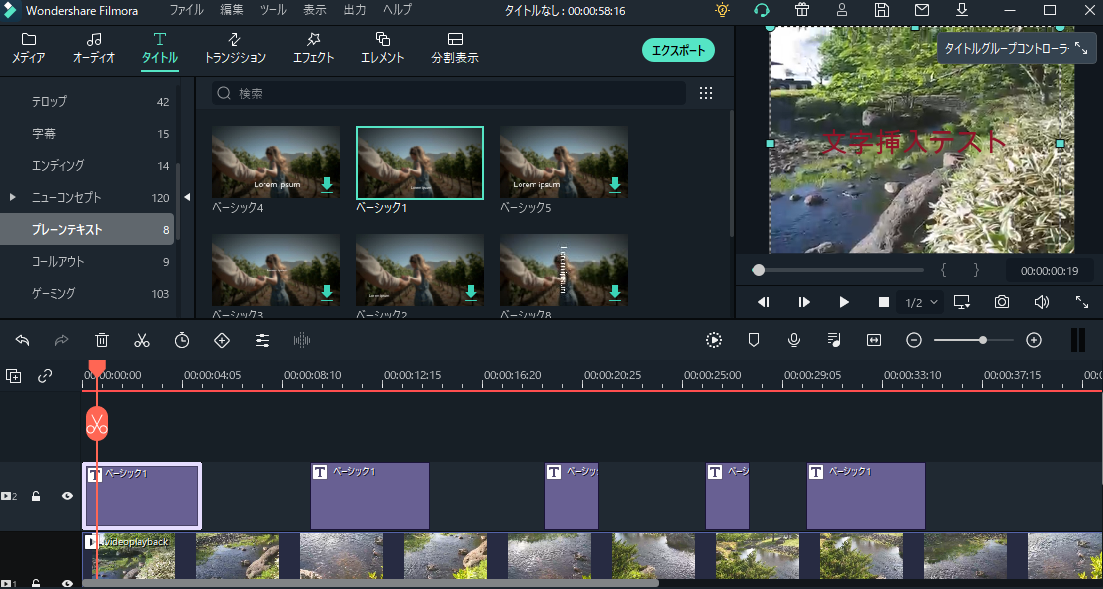
Task: Click the preview volume speaker icon
Action: click(x=1042, y=302)
